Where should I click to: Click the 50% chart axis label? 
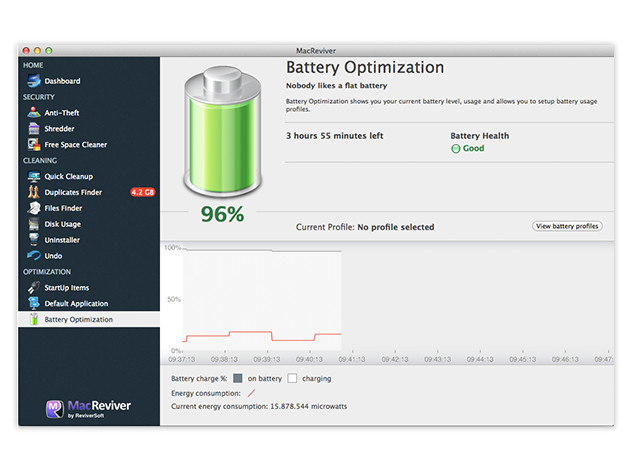tap(174, 299)
